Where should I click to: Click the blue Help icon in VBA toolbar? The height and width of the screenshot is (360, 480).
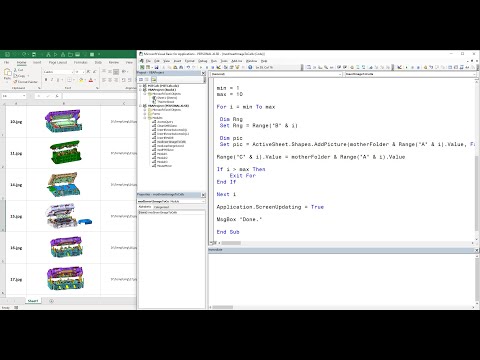click(x=250, y=67)
